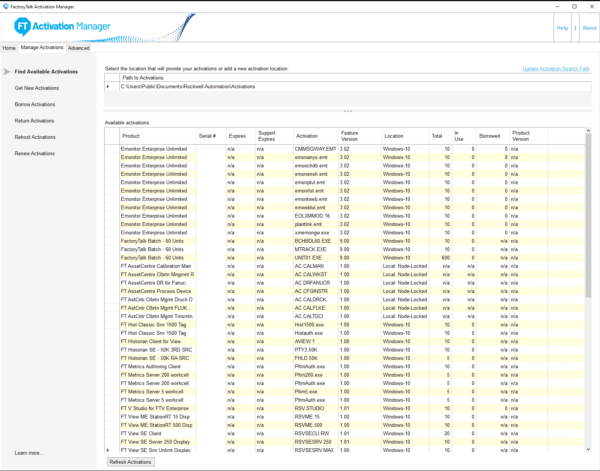Viewport: 600px width, 471px height.
Task: Switch to the Home tab
Action: pyautogui.click(x=9, y=48)
